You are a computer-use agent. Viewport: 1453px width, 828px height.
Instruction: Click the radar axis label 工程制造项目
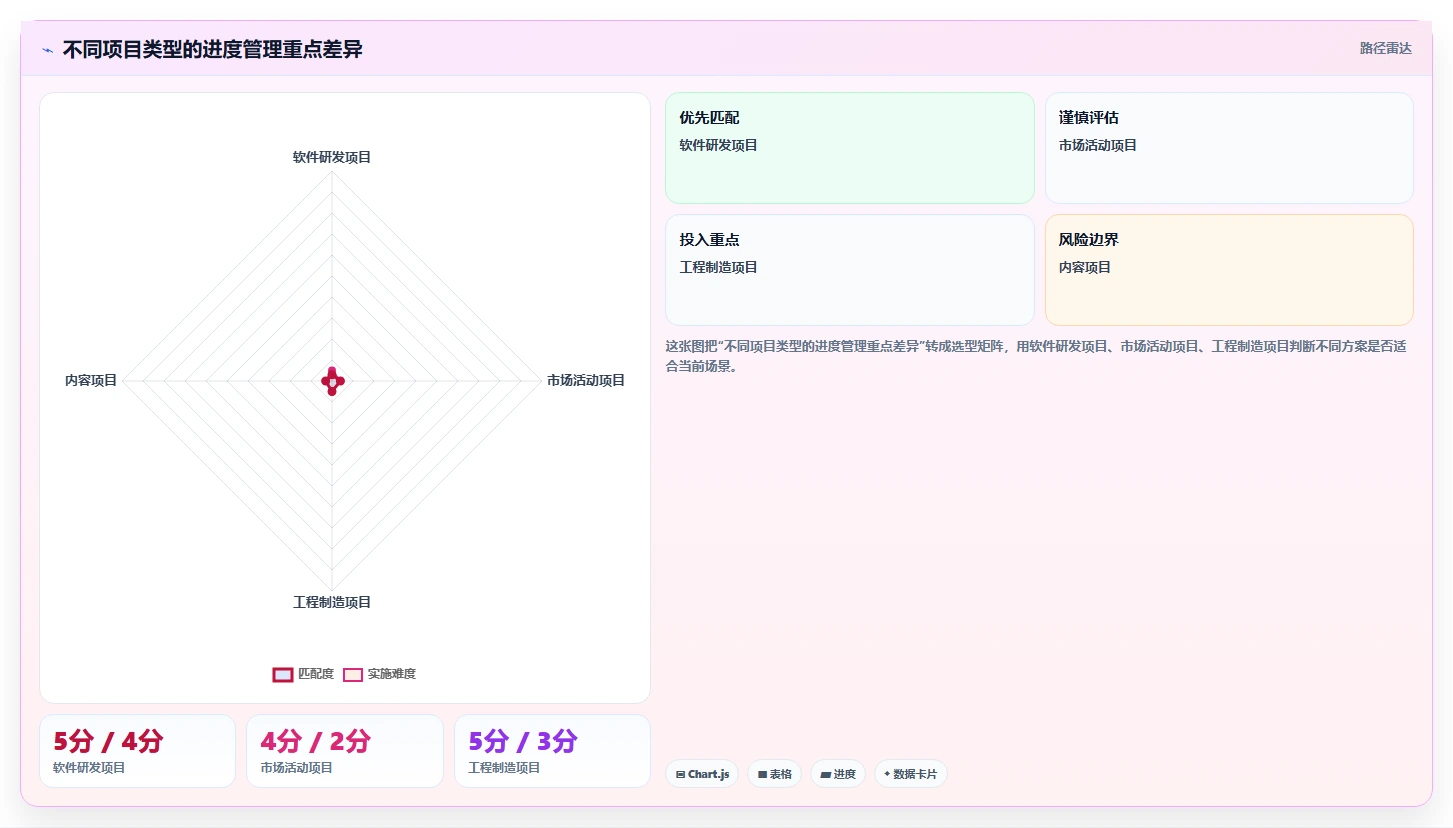(x=332, y=602)
